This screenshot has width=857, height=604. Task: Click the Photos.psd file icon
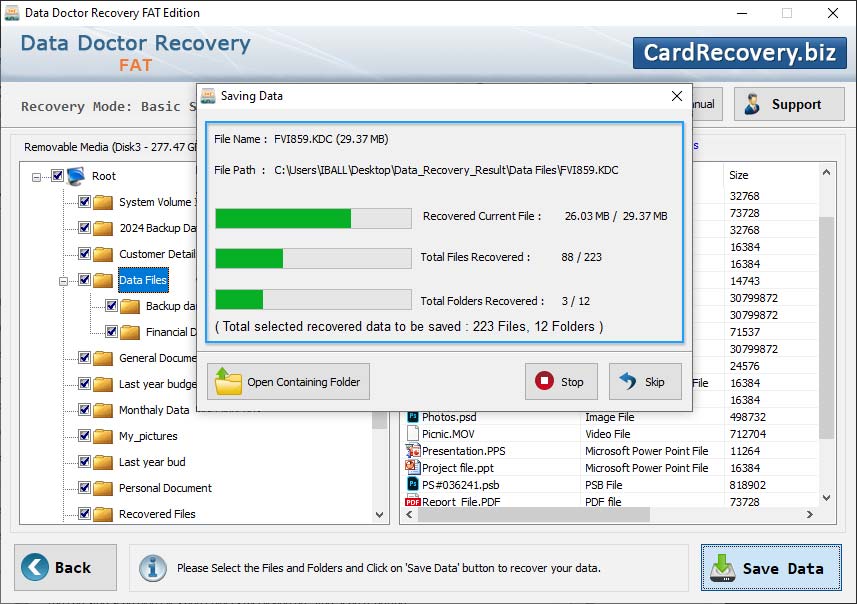coord(413,417)
